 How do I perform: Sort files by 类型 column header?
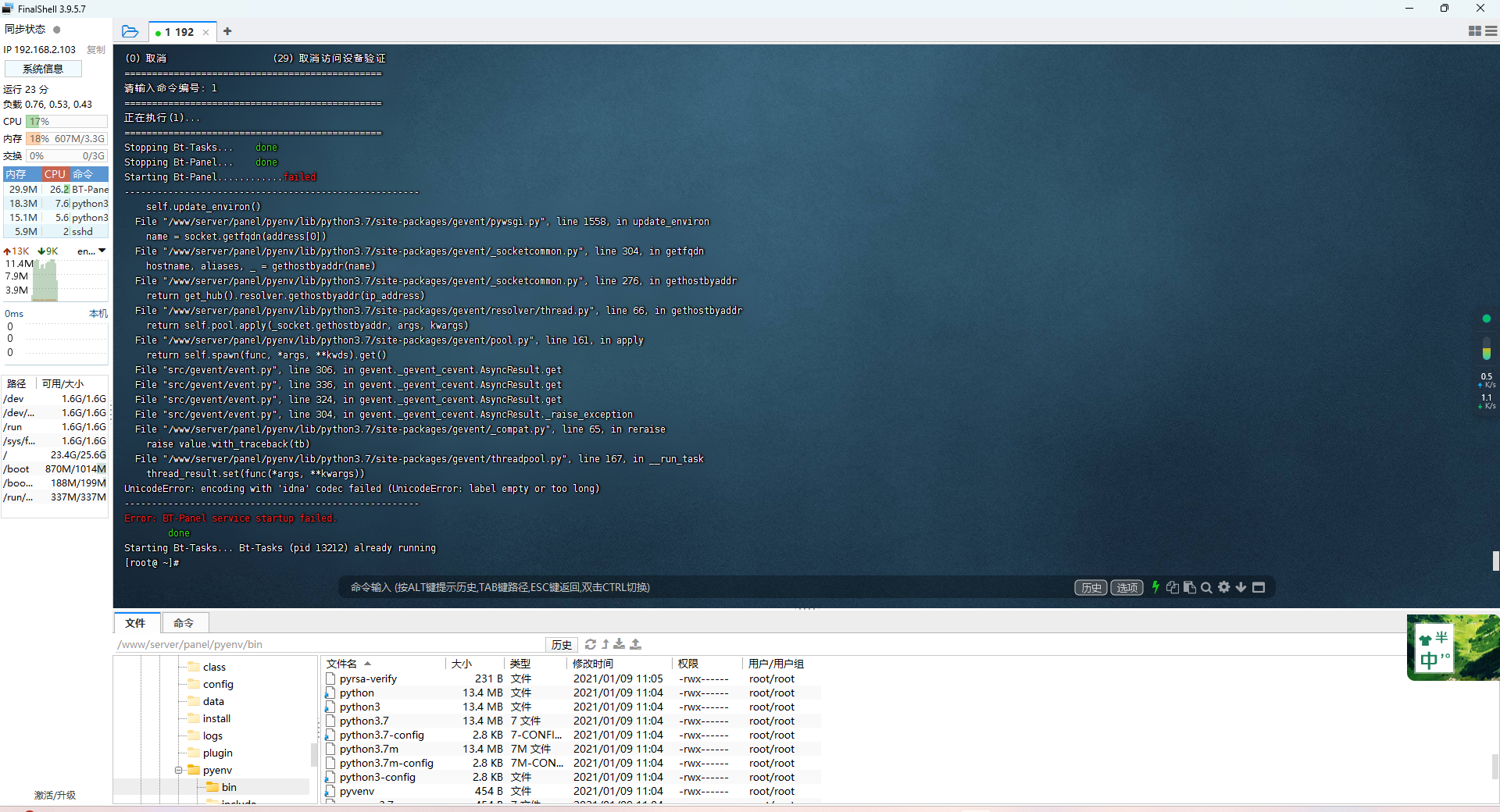point(537,664)
